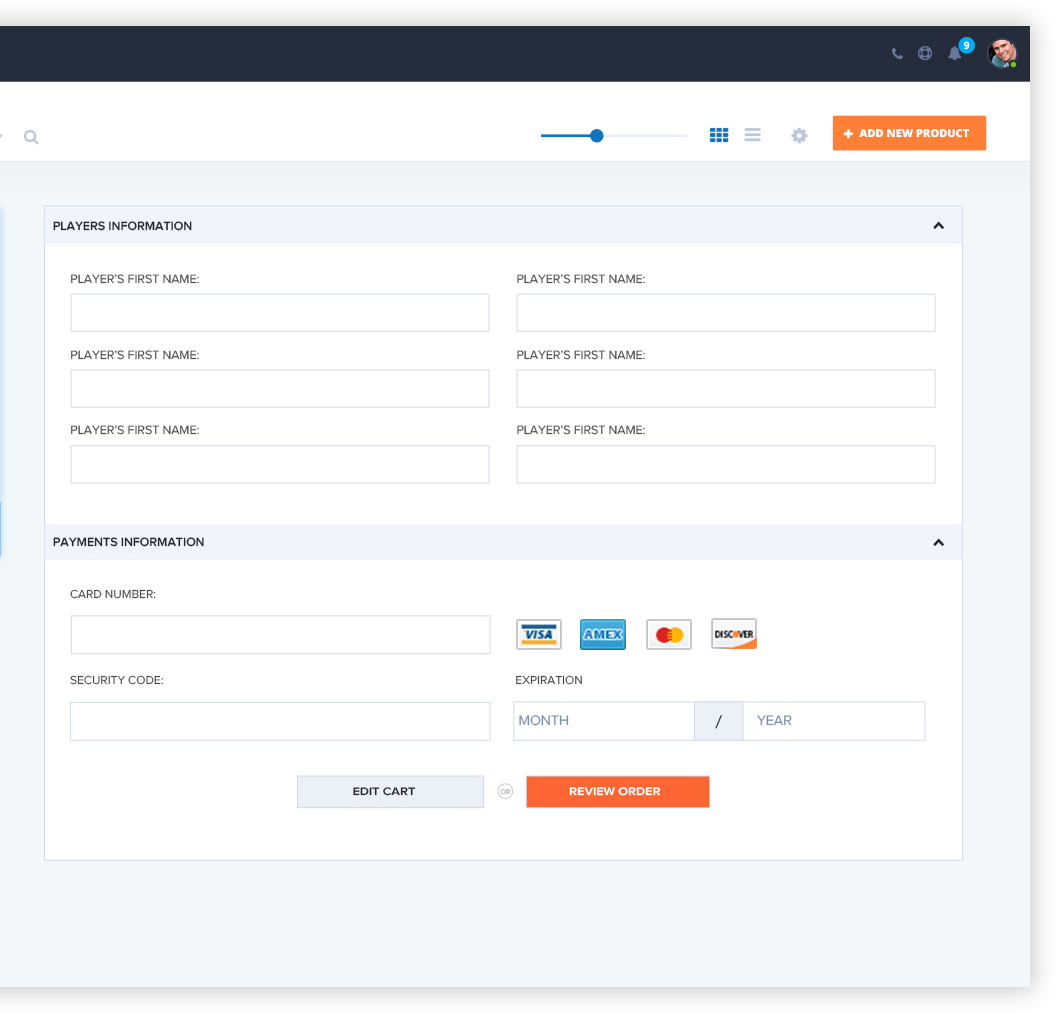The image size is (1056, 1013).
Task: Select the Discover card icon
Action: coord(734,634)
